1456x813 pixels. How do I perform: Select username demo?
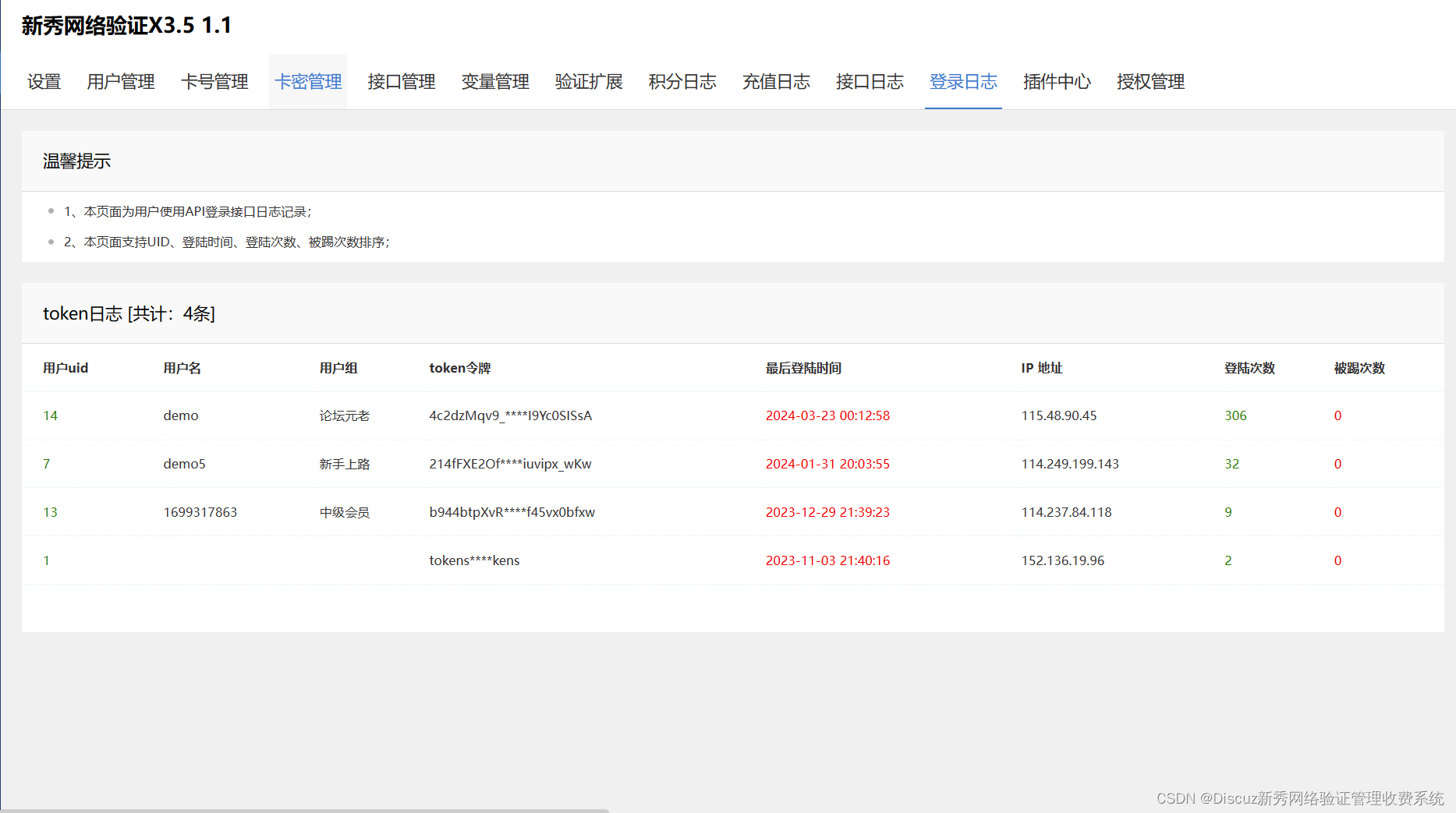(x=181, y=415)
